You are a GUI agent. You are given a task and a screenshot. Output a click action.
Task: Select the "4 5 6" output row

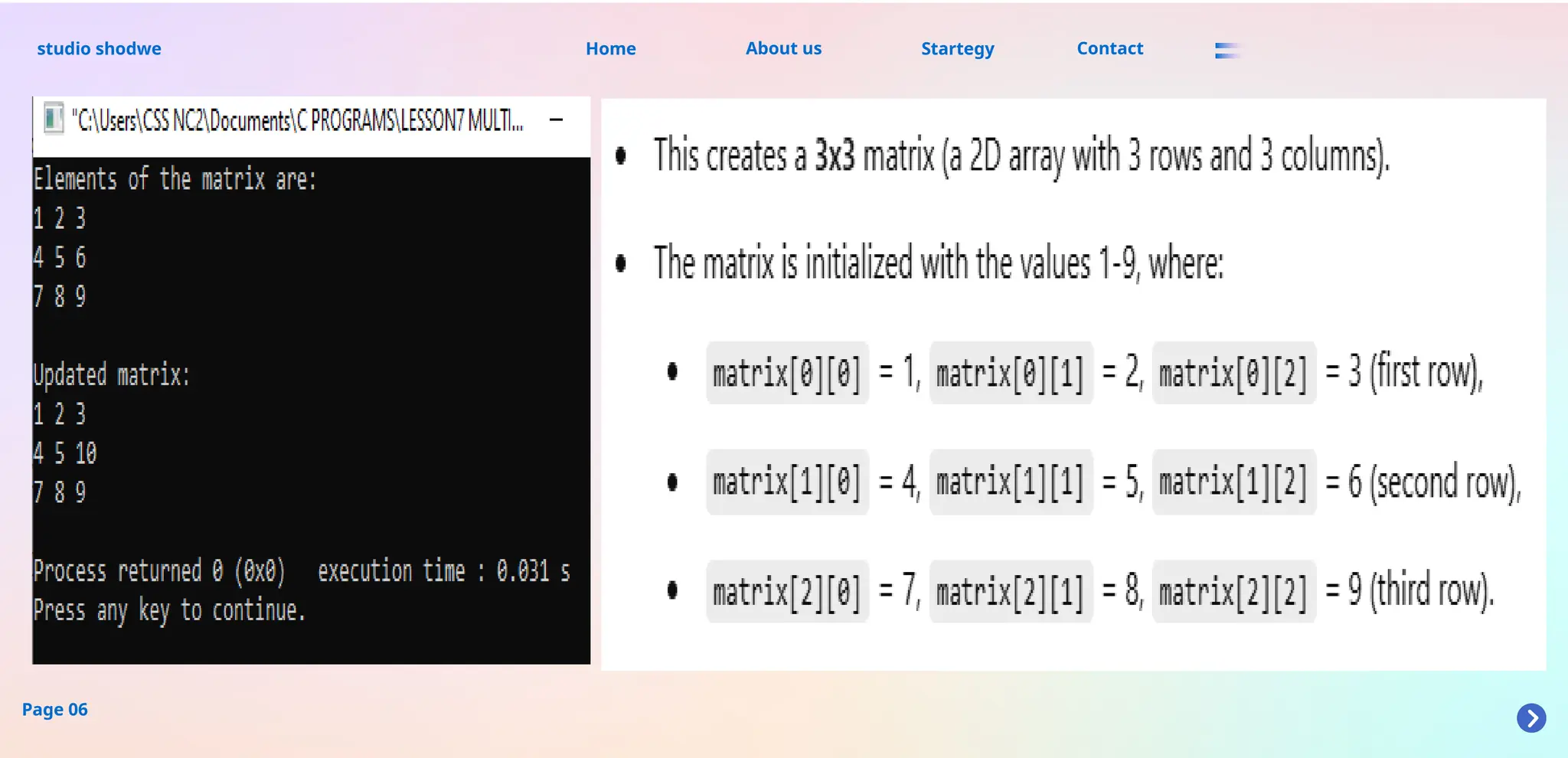(60, 257)
